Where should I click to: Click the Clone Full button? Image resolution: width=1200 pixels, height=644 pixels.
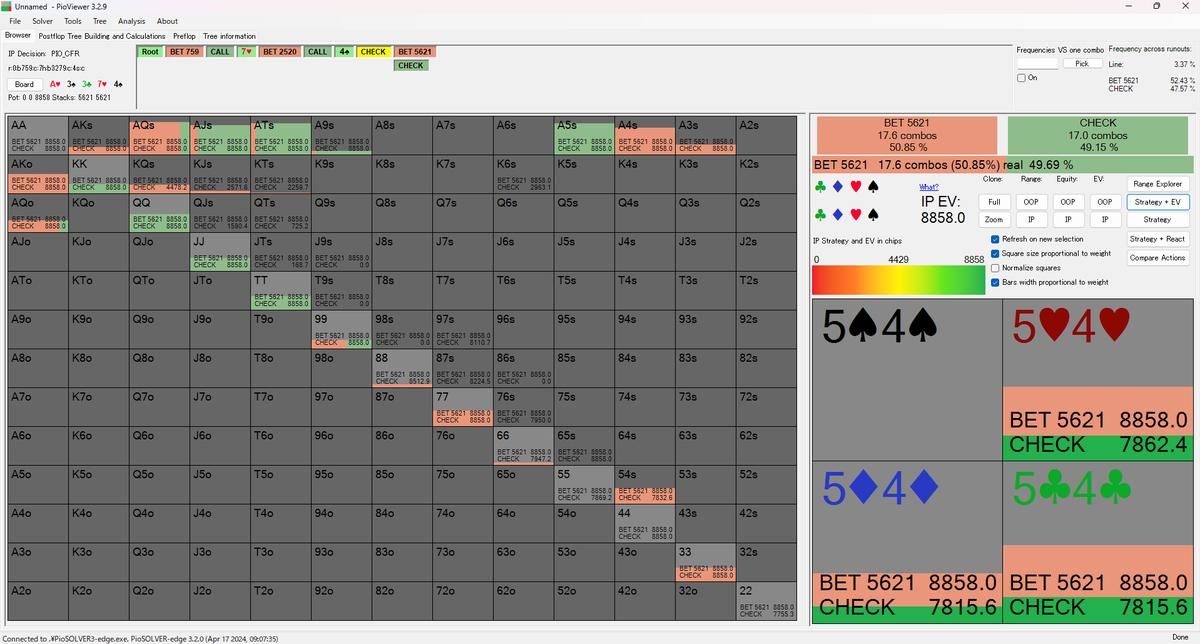pos(994,202)
